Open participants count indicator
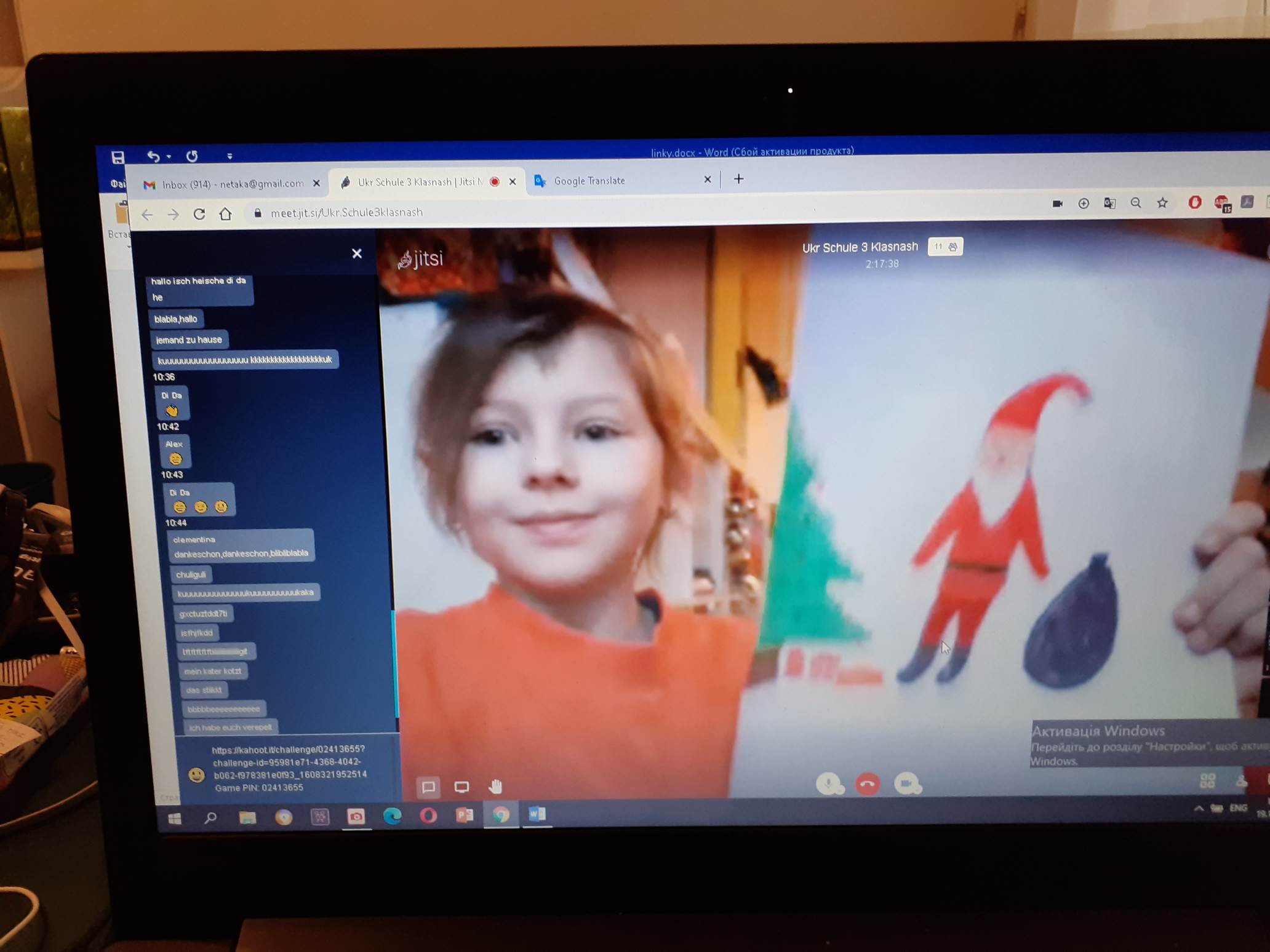The image size is (1270, 952). coord(945,247)
